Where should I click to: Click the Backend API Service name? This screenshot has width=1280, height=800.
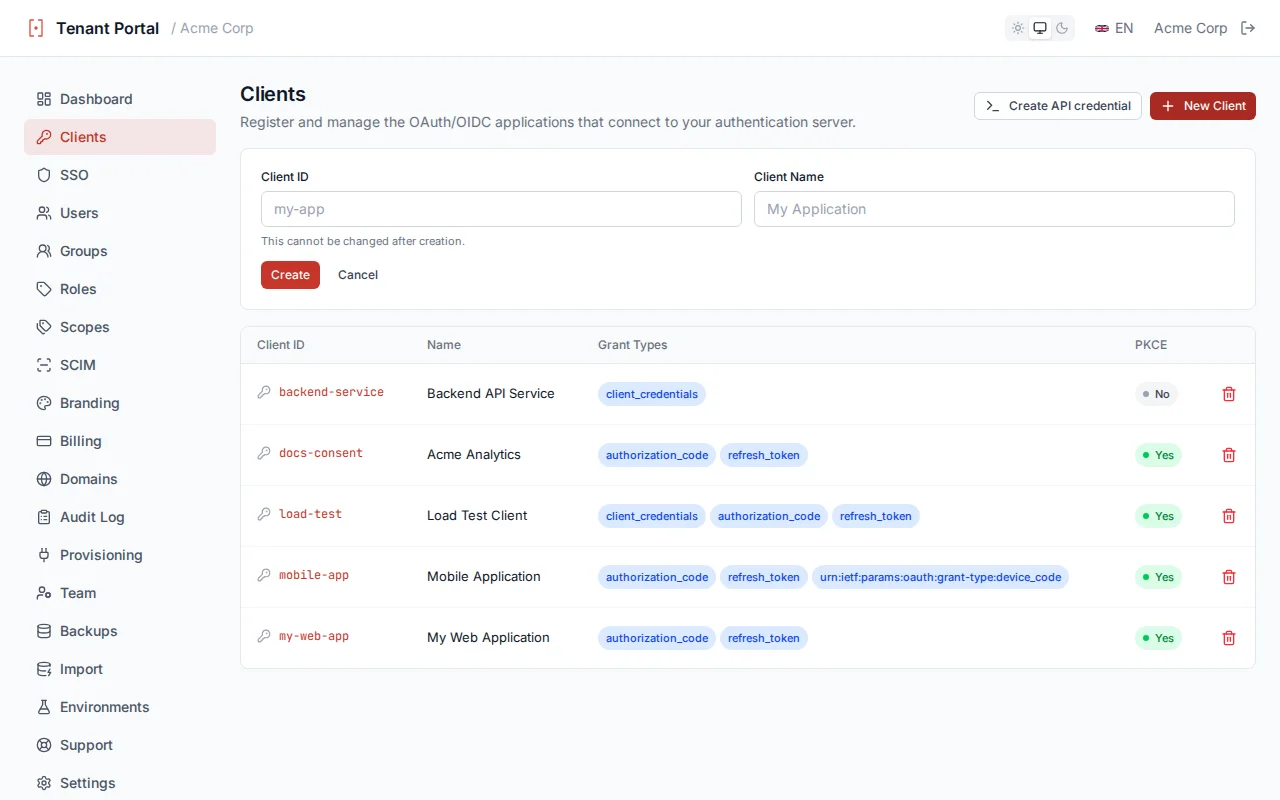click(491, 394)
